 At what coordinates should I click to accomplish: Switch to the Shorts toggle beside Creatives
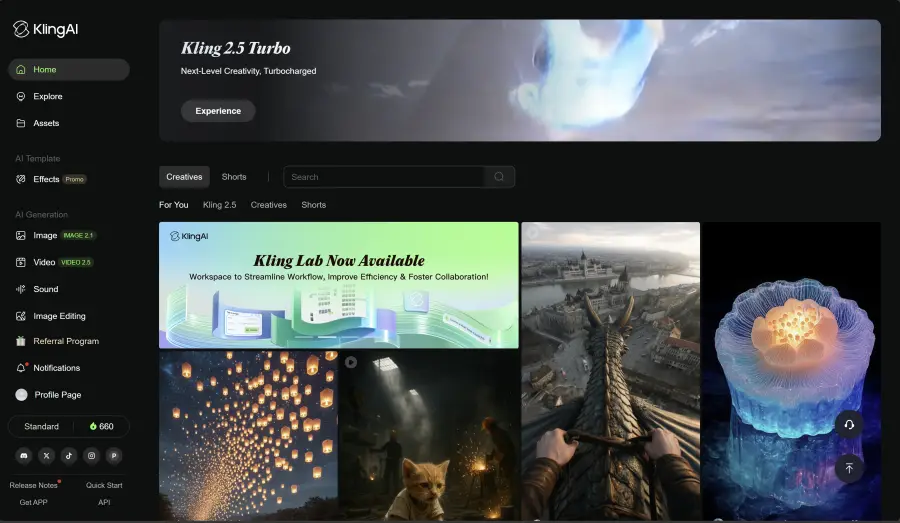tap(234, 177)
